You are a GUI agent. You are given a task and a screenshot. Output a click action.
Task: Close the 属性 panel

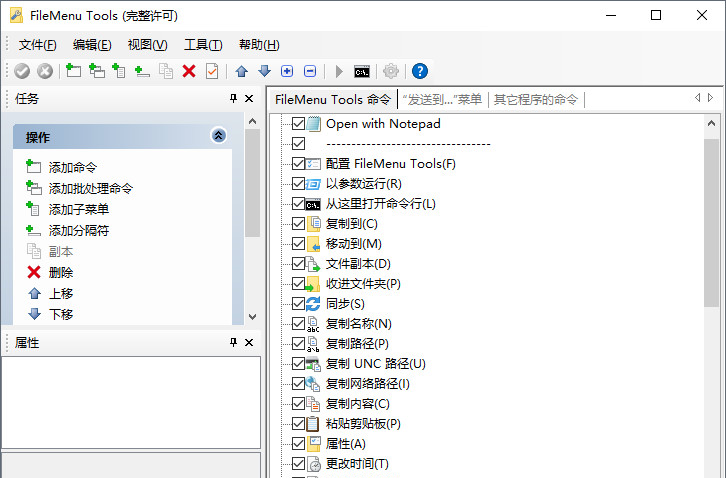point(249,342)
